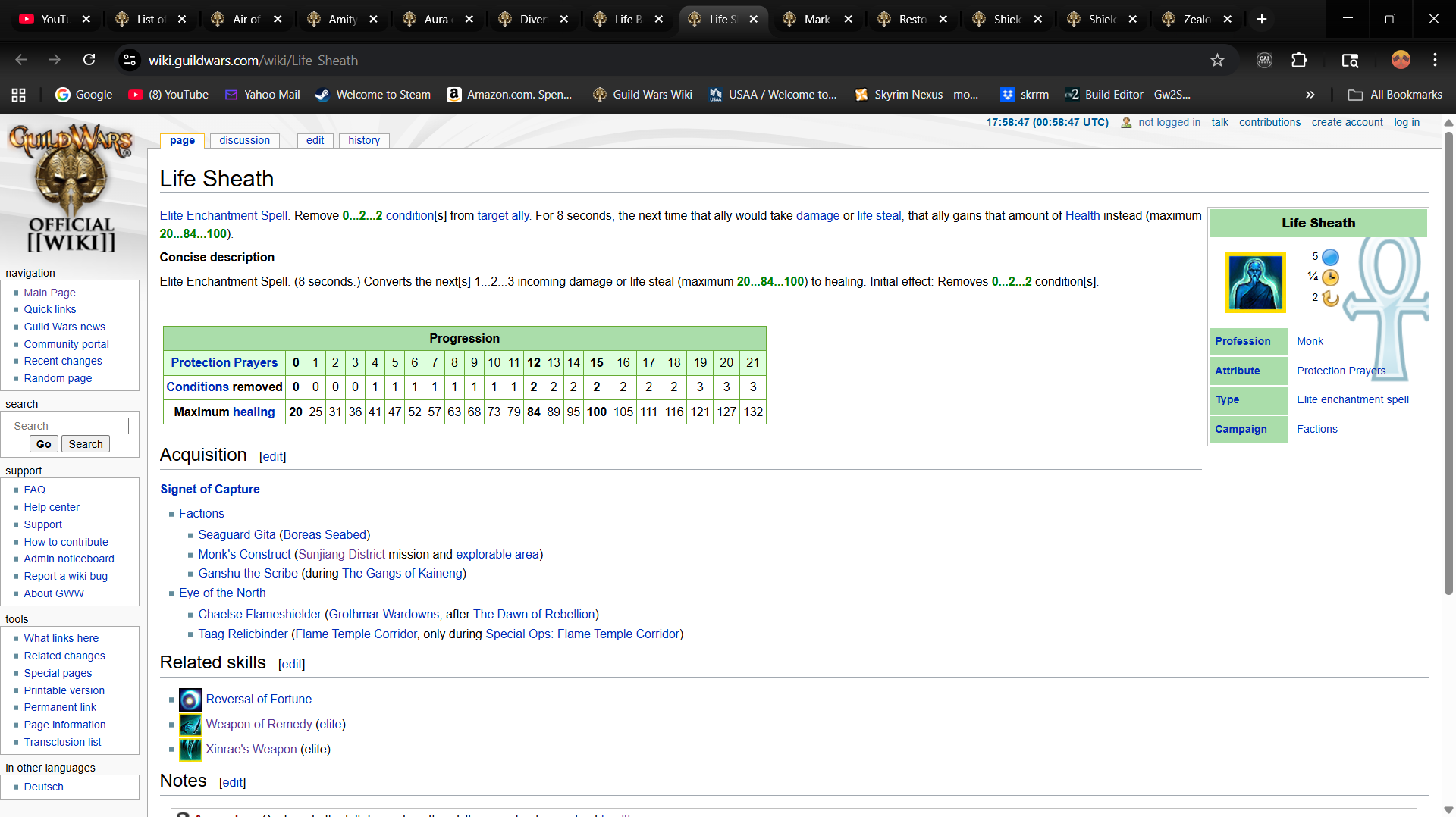Open the Factions campaign link in infobox

(x=1316, y=429)
